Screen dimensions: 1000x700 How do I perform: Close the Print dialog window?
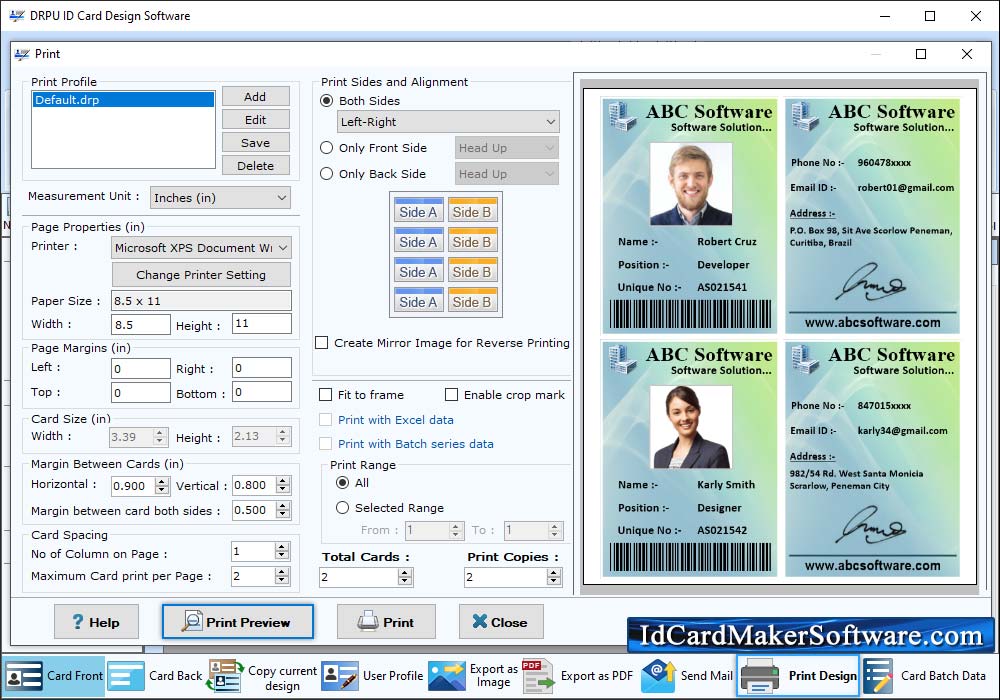pos(967,54)
